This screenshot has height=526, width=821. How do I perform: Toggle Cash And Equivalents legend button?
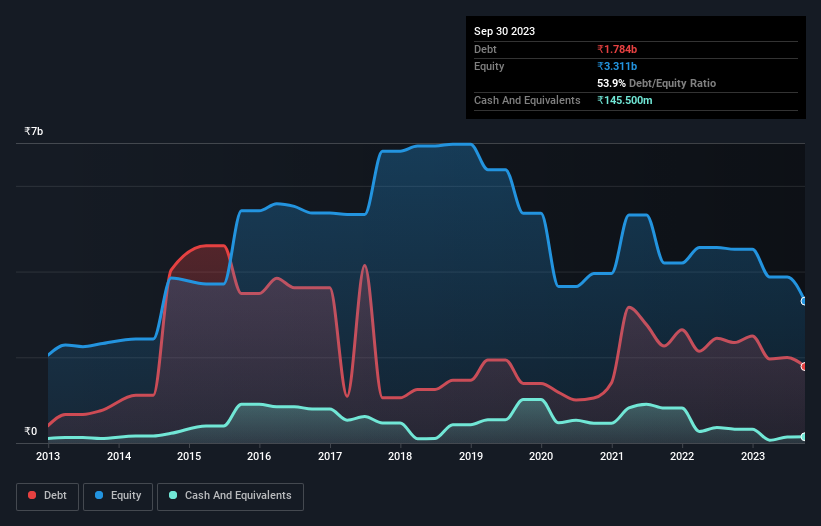point(230,496)
